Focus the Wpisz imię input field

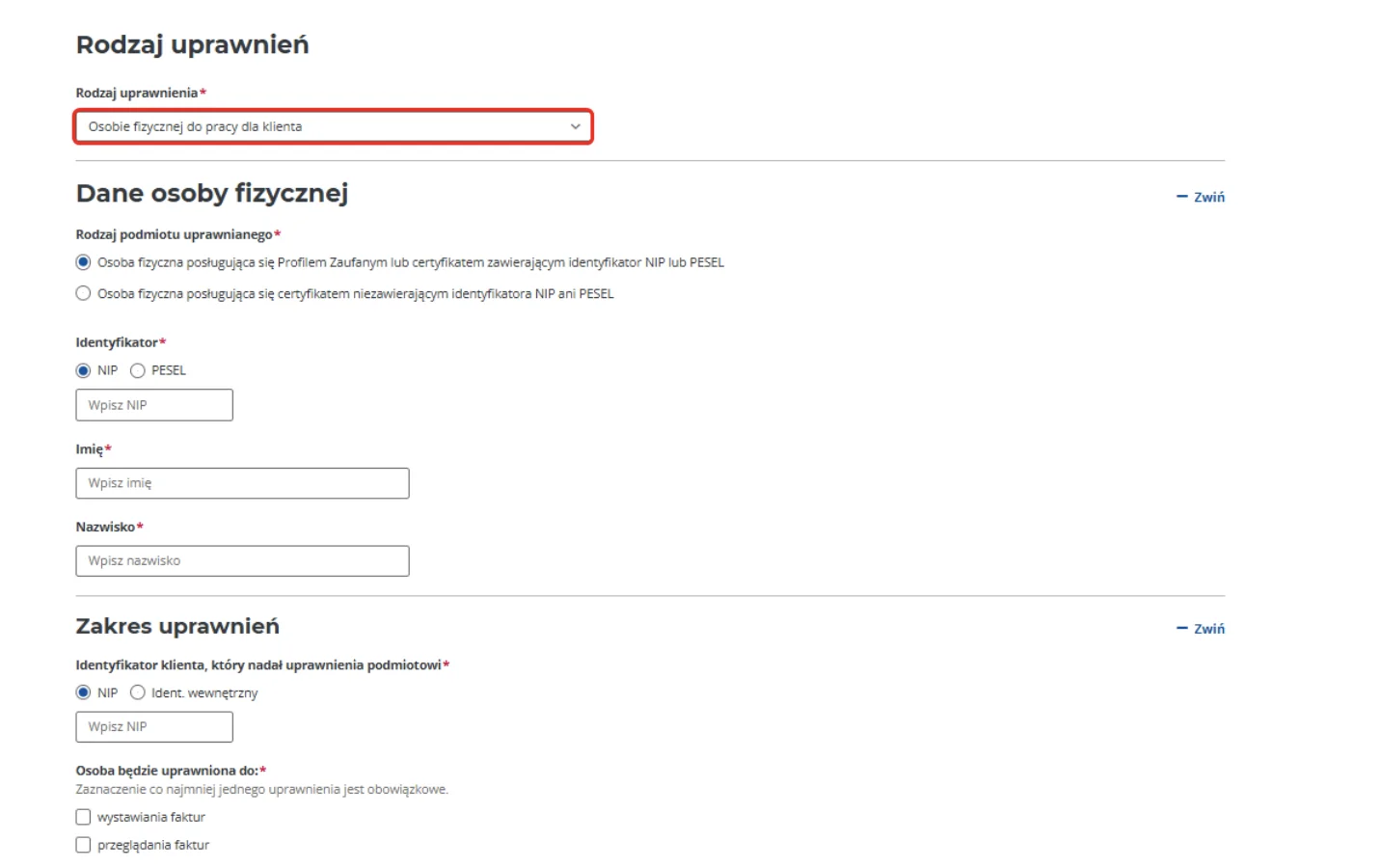tap(242, 483)
